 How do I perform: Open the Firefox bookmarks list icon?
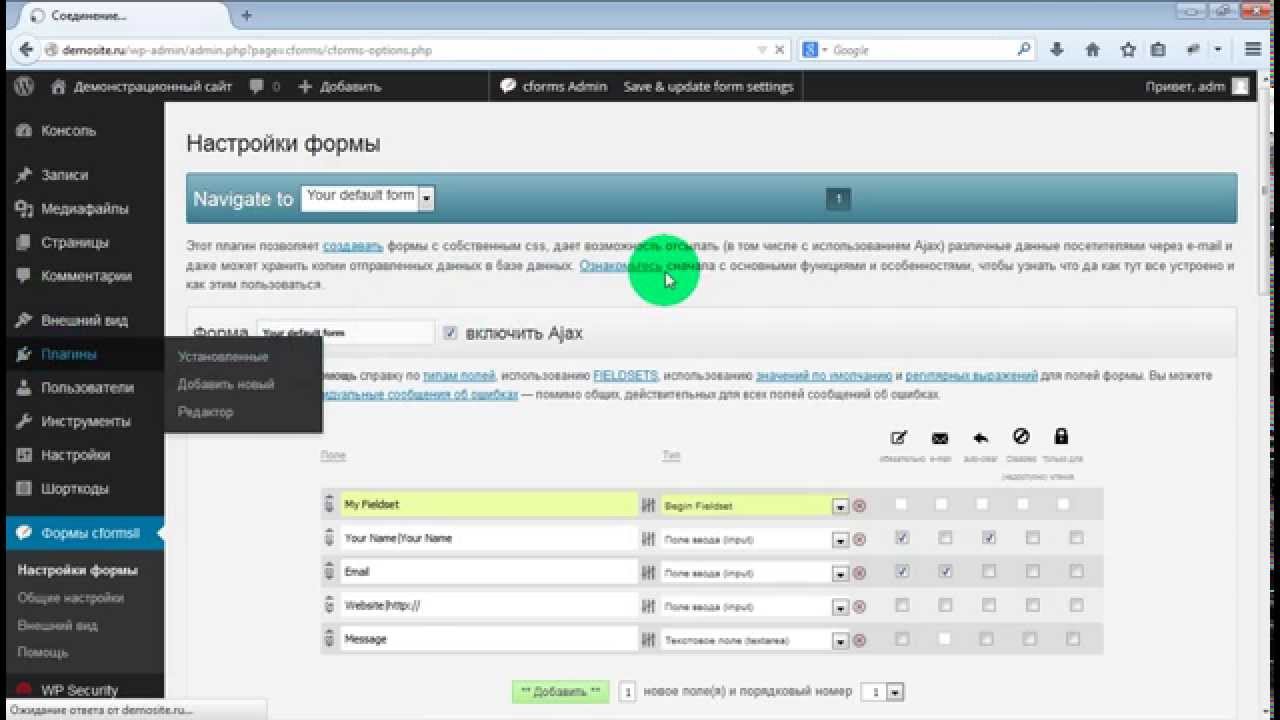[1158, 49]
